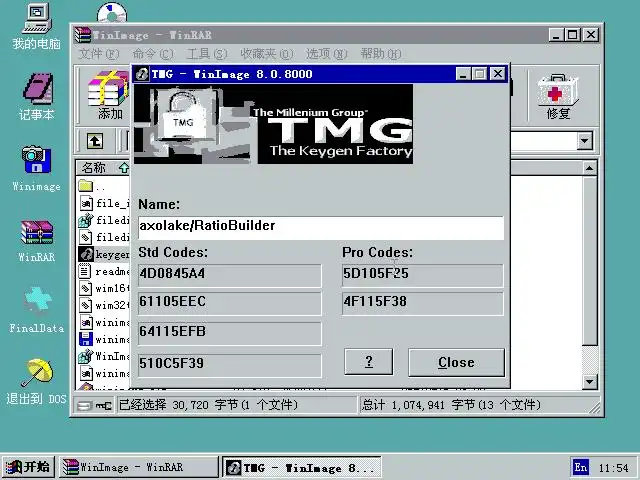Click the disk icon in WinRAR status bar
This screenshot has width=640, height=480.
tap(84, 406)
